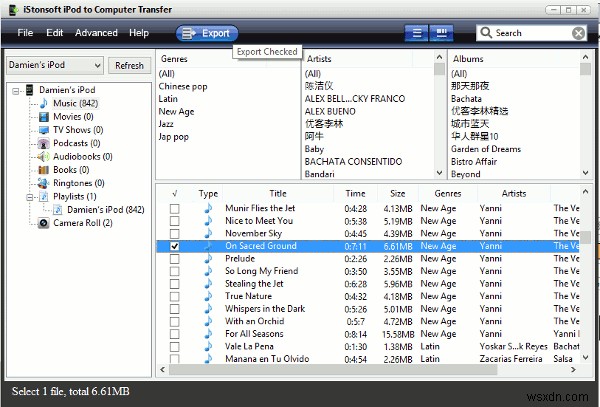Collapse the Playlists tree node

click(29, 197)
